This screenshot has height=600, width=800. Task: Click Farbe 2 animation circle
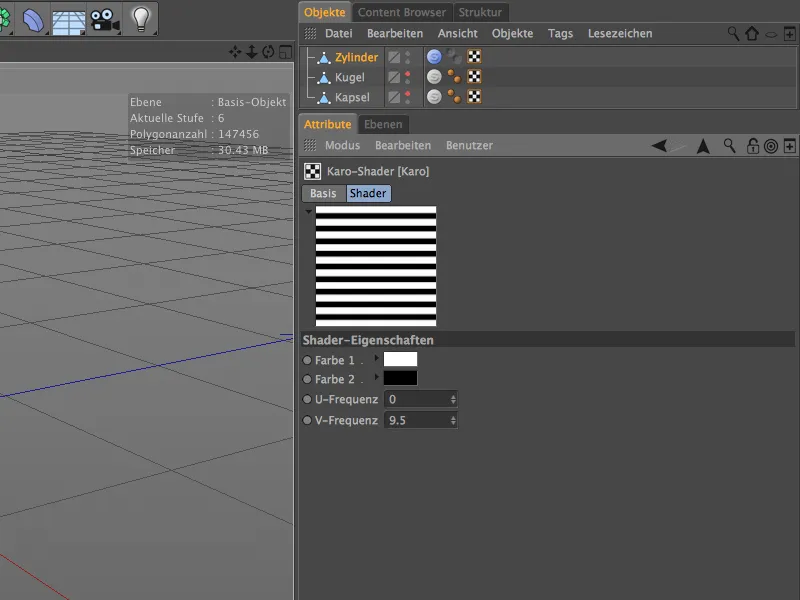tap(307, 379)
